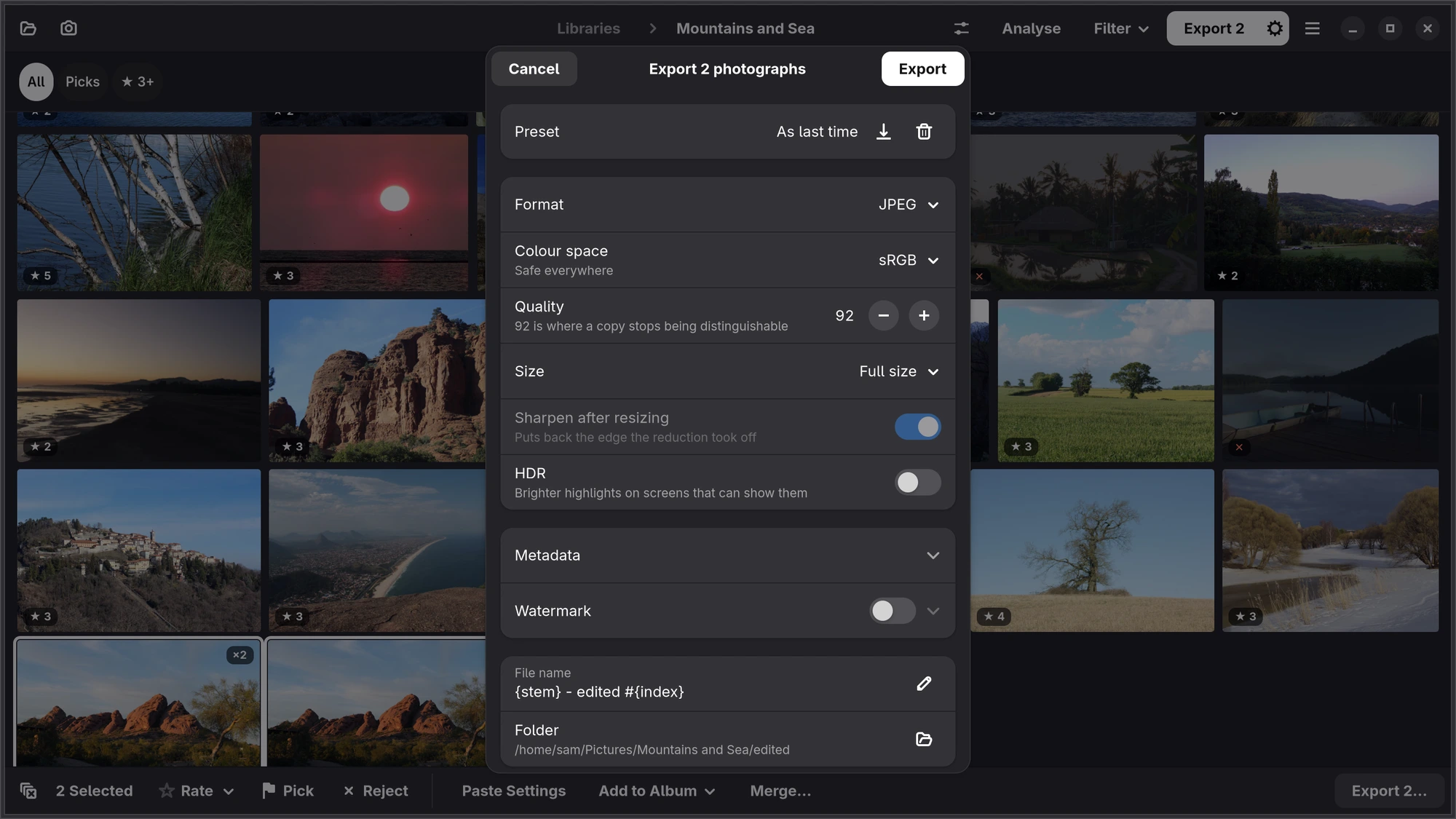1456x819 pixels.
Task: Open the Filter dropdown
Action: click(1121, 28)
